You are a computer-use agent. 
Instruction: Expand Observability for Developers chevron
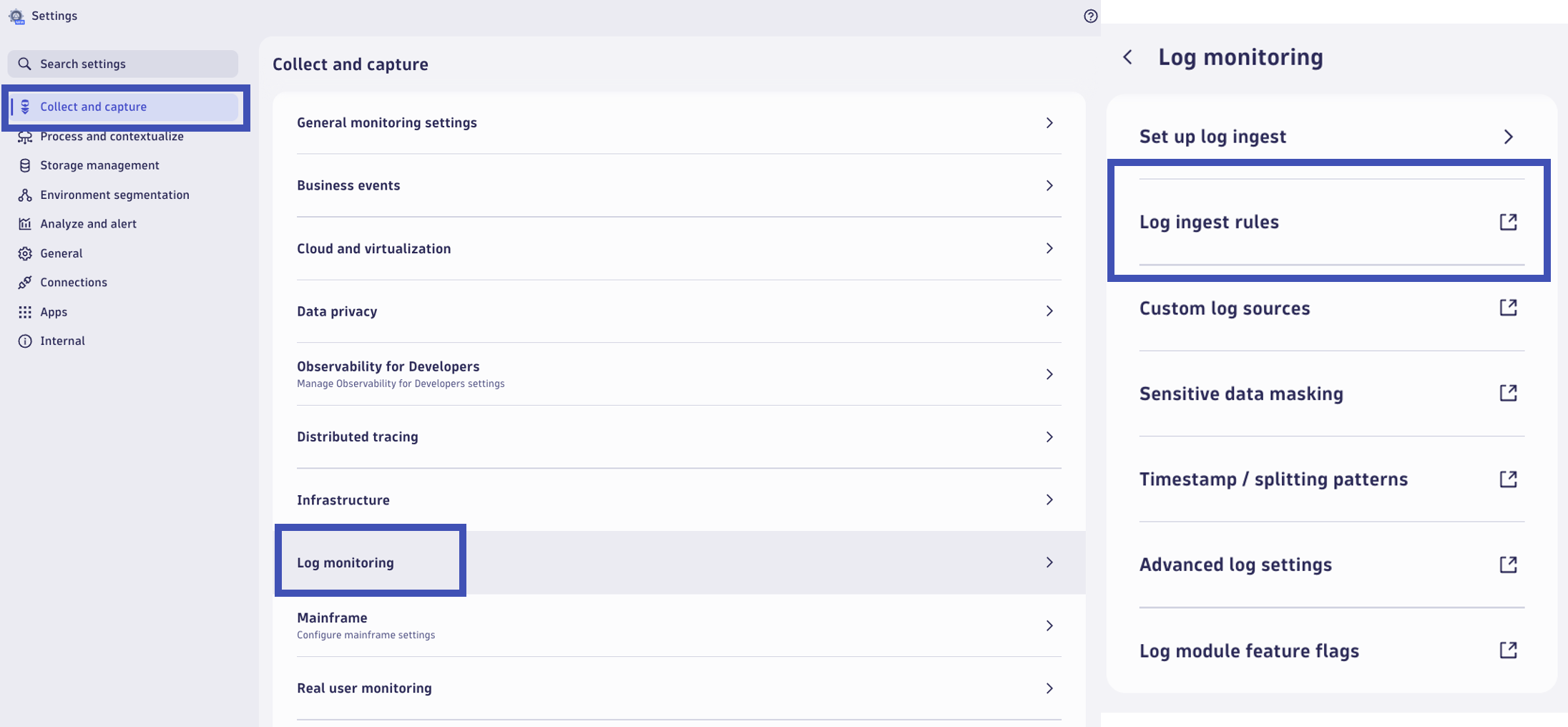point(1049,374)
